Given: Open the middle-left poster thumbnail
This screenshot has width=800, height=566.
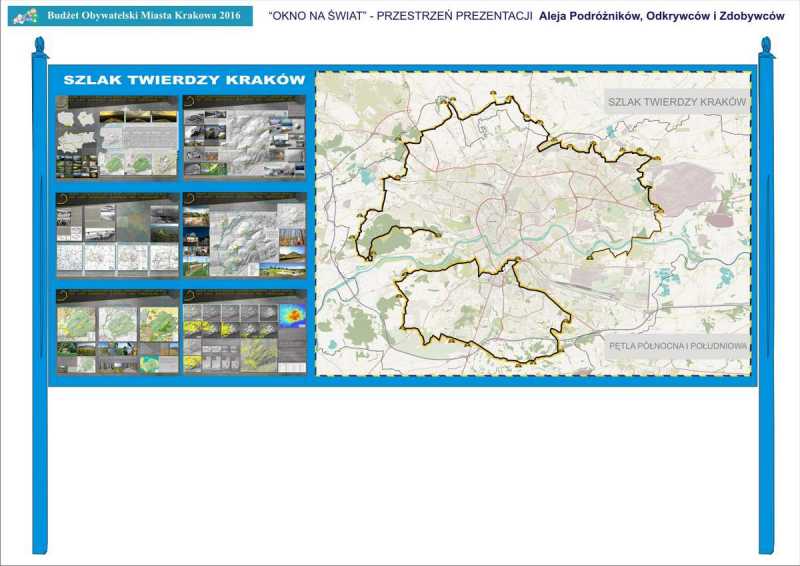Looking at the screenshot, I should click(117, 234).
